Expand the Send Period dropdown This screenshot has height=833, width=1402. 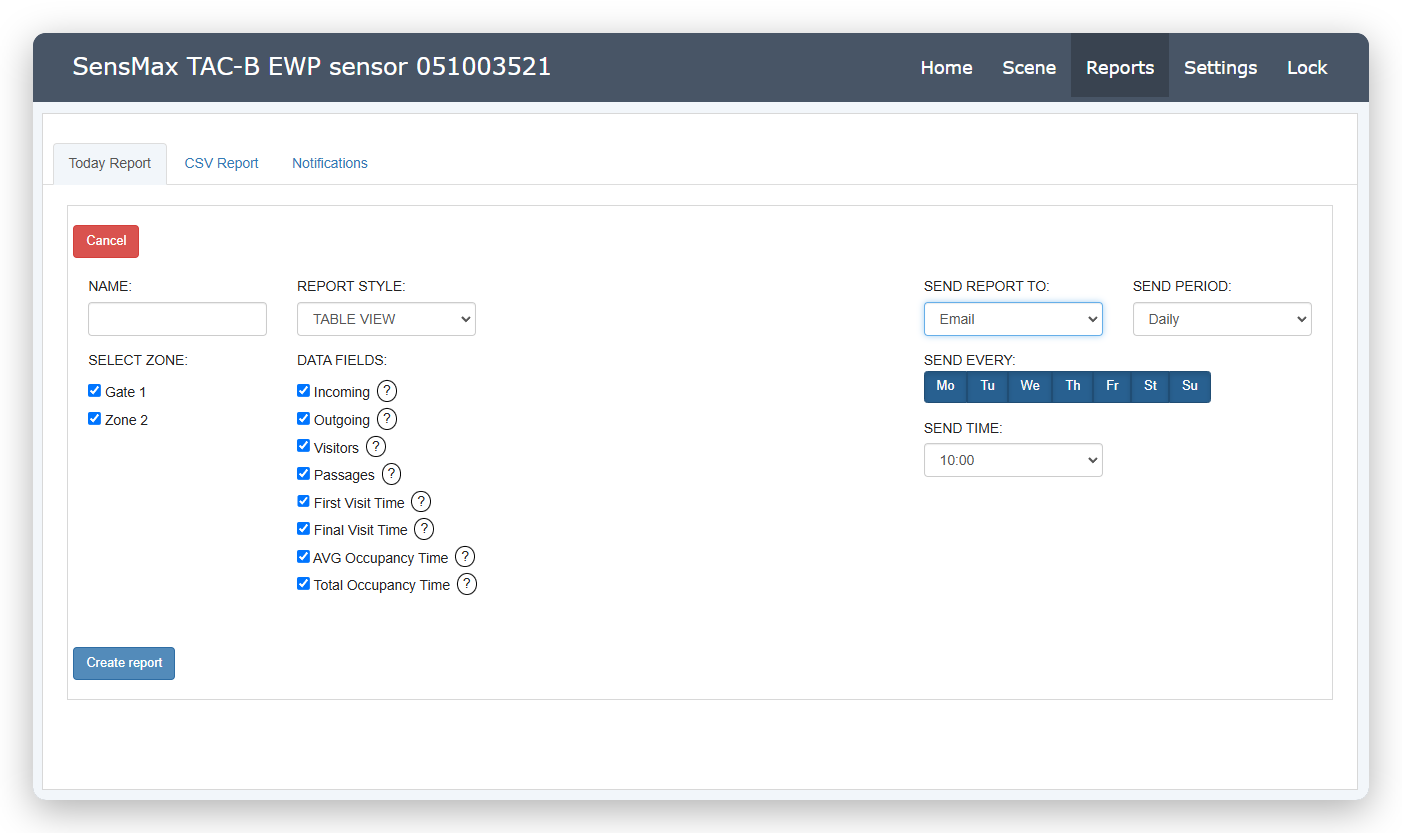coord(1222,319)
